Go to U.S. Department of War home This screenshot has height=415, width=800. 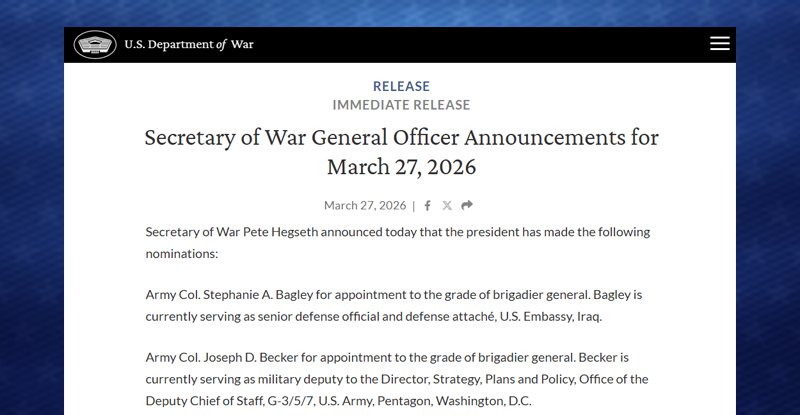click(188, 44)
